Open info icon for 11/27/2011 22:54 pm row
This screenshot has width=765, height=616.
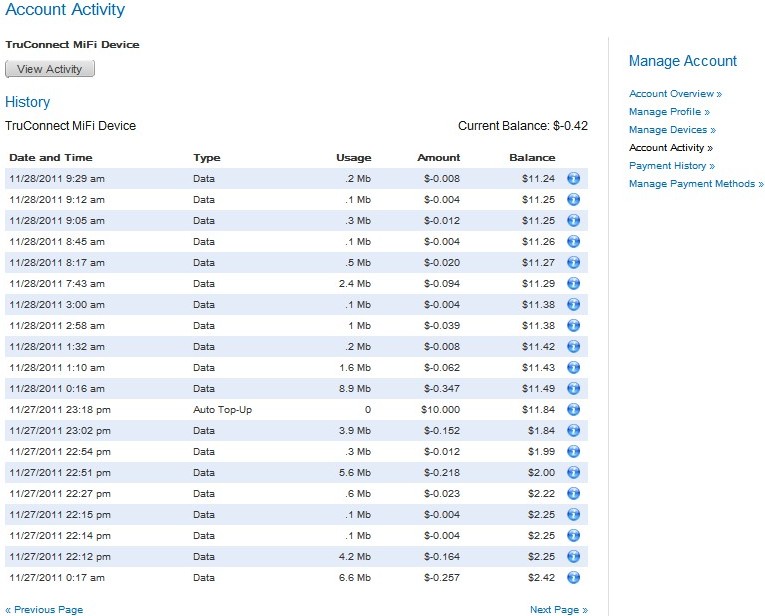(x=573, y=451)
